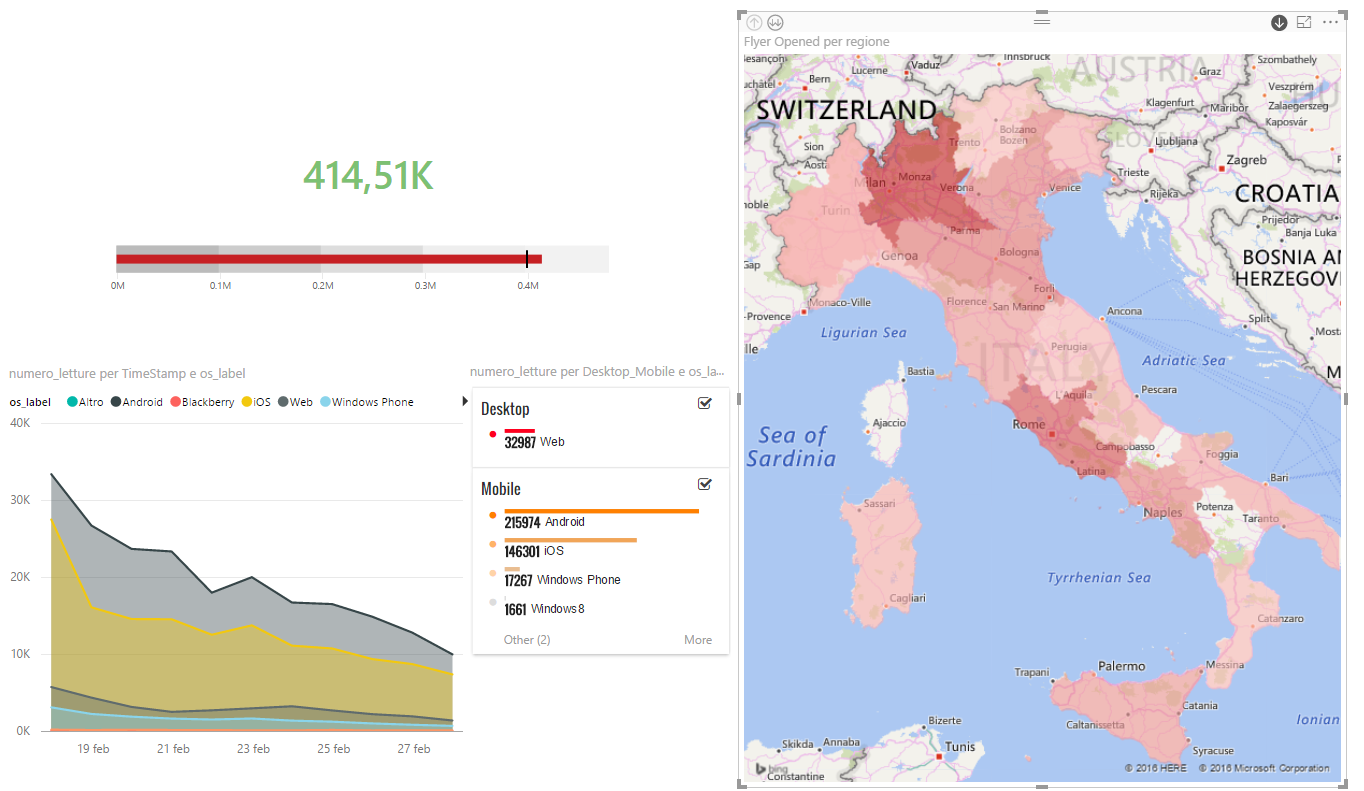
Task: Click the 0.4M label on the bullet axis
Action: click(x=528, y=286)
